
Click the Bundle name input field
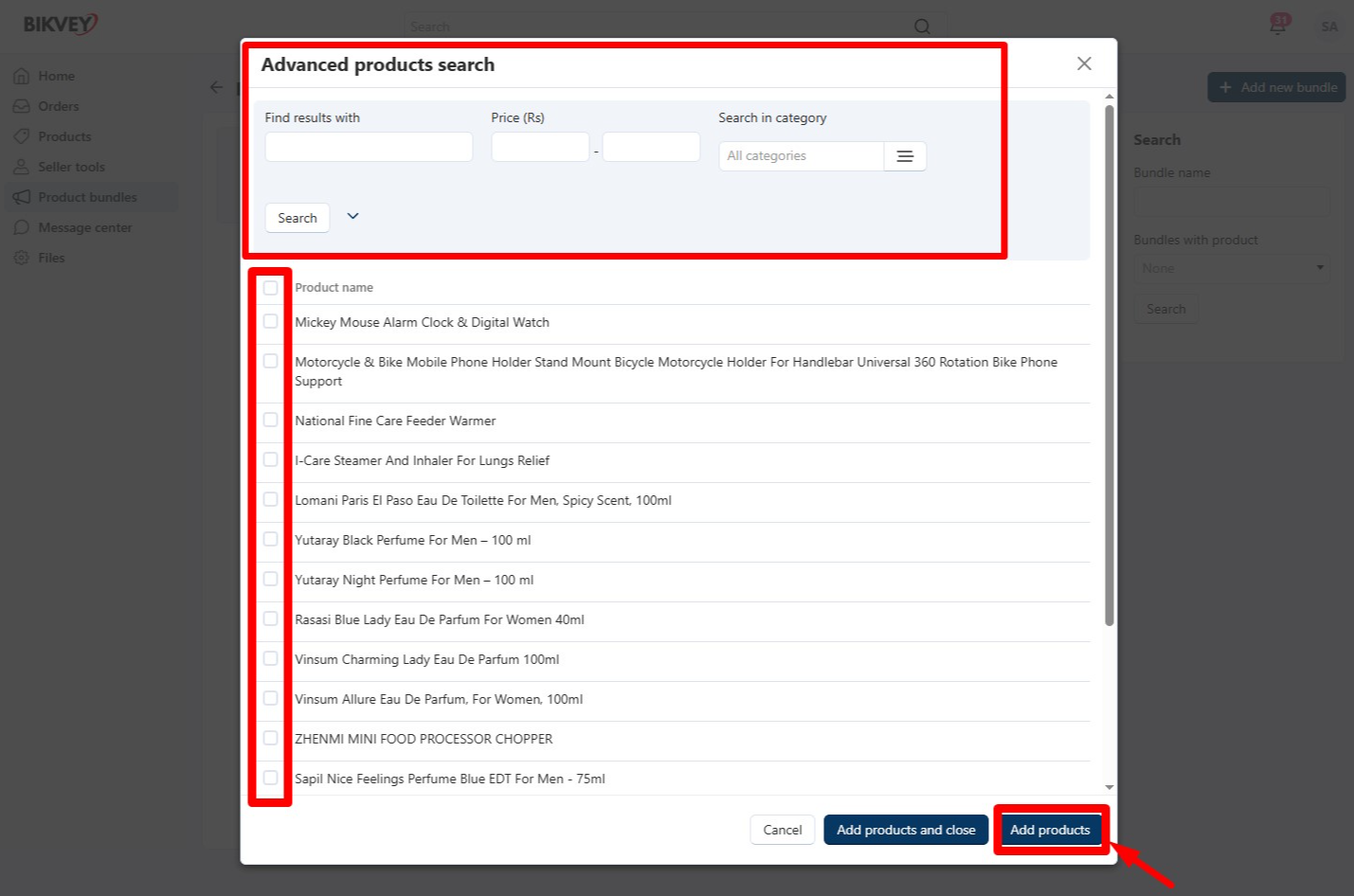coord(1232,202)
